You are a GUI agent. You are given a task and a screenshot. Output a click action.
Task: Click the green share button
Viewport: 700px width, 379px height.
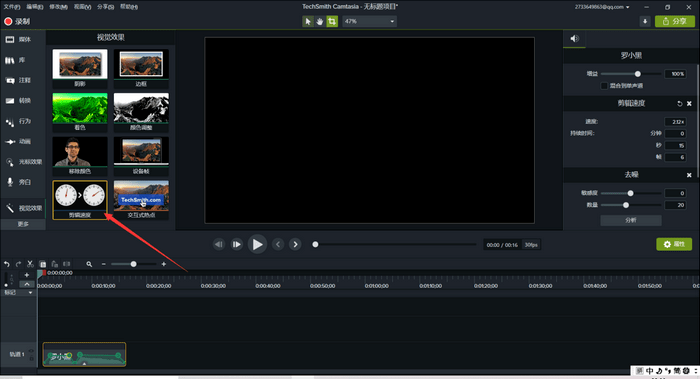pyautogui.click(x=675, y=21)
